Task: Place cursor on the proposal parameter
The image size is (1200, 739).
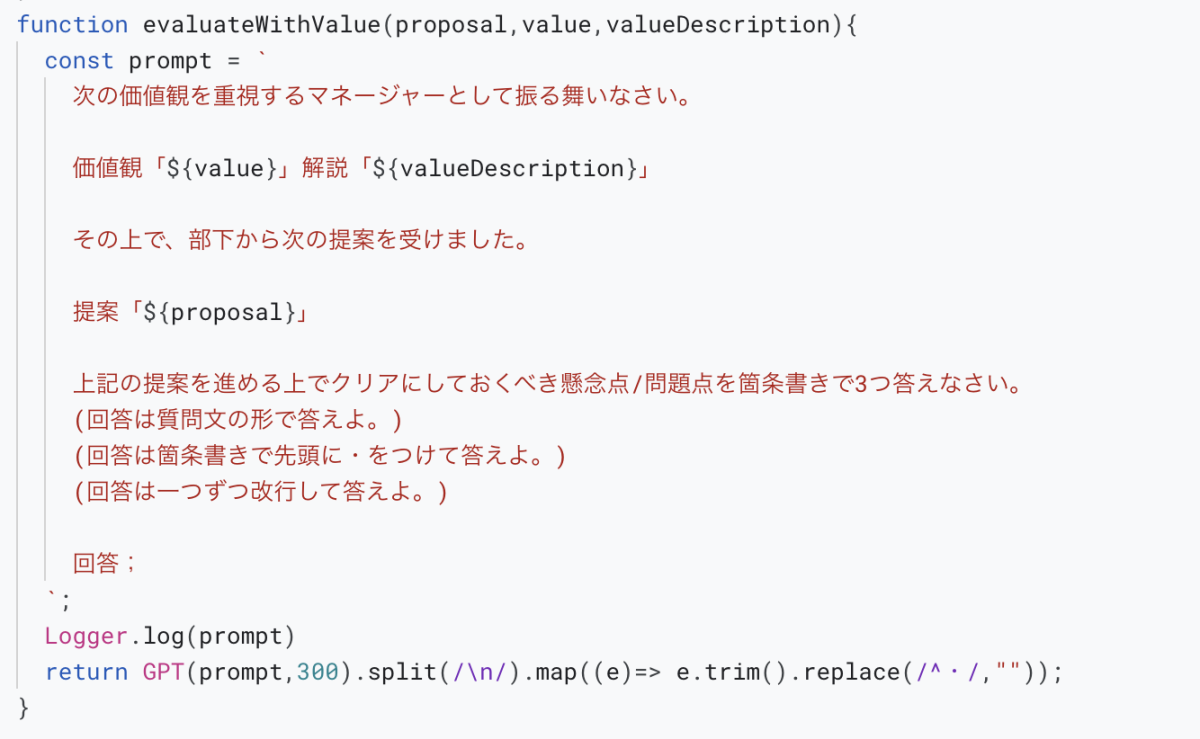Action: (x=452, y=25)
